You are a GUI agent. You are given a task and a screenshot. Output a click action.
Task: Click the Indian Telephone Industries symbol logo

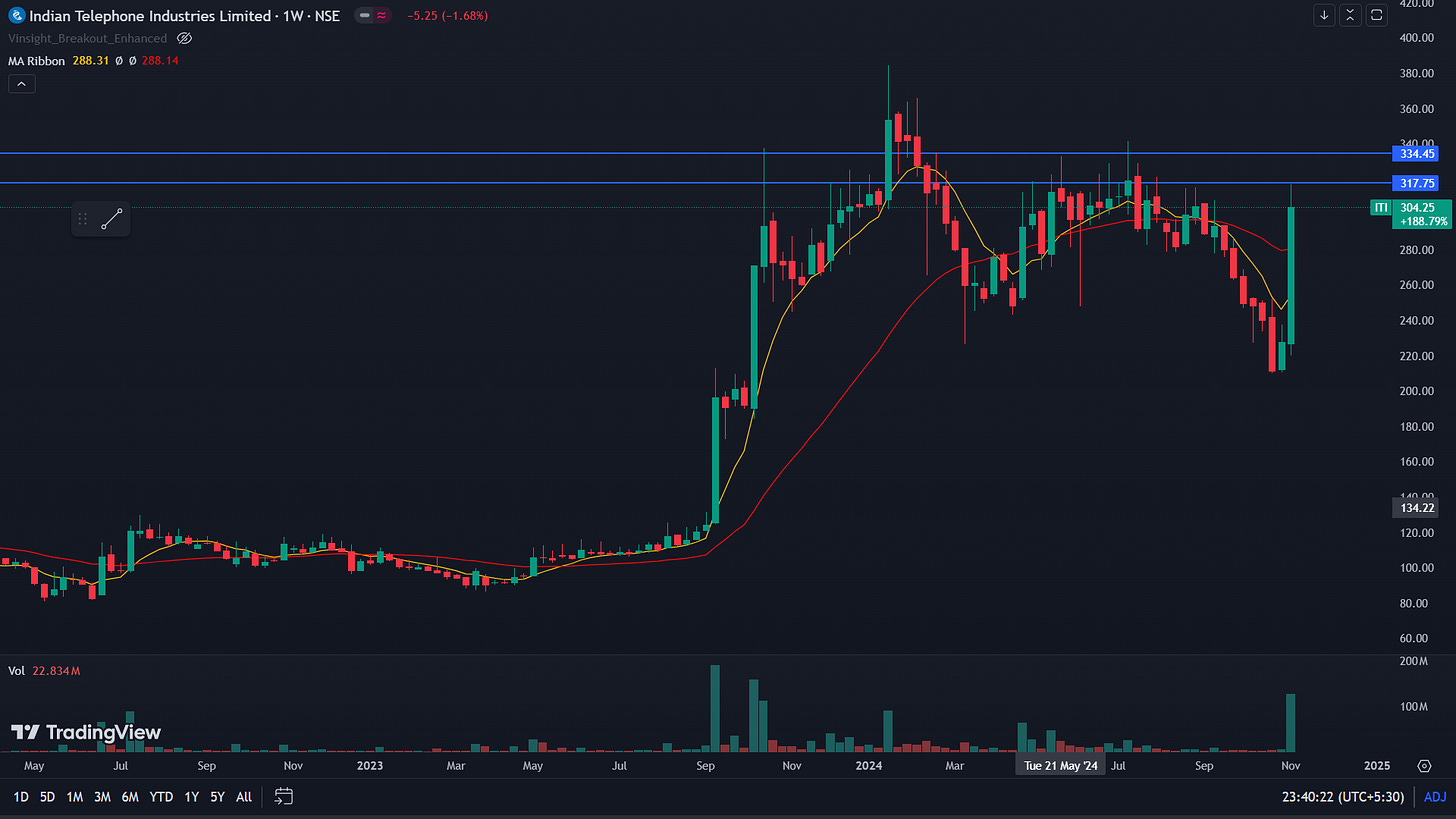(x=14, y=16)
